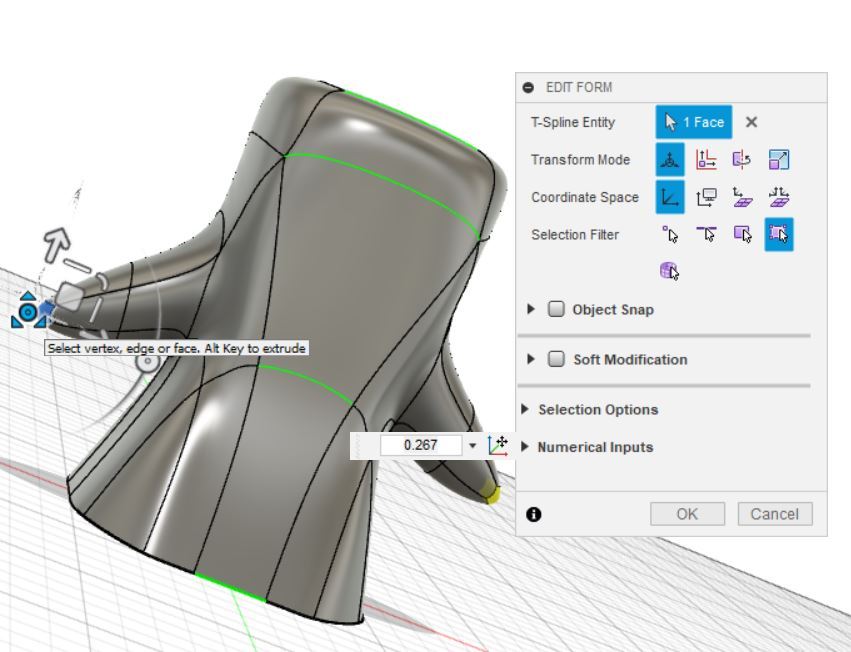The height and width of the screenshot is (652, 851).
Task: Click the translate arrow manipulator
Action: click(x=57, y=244)
